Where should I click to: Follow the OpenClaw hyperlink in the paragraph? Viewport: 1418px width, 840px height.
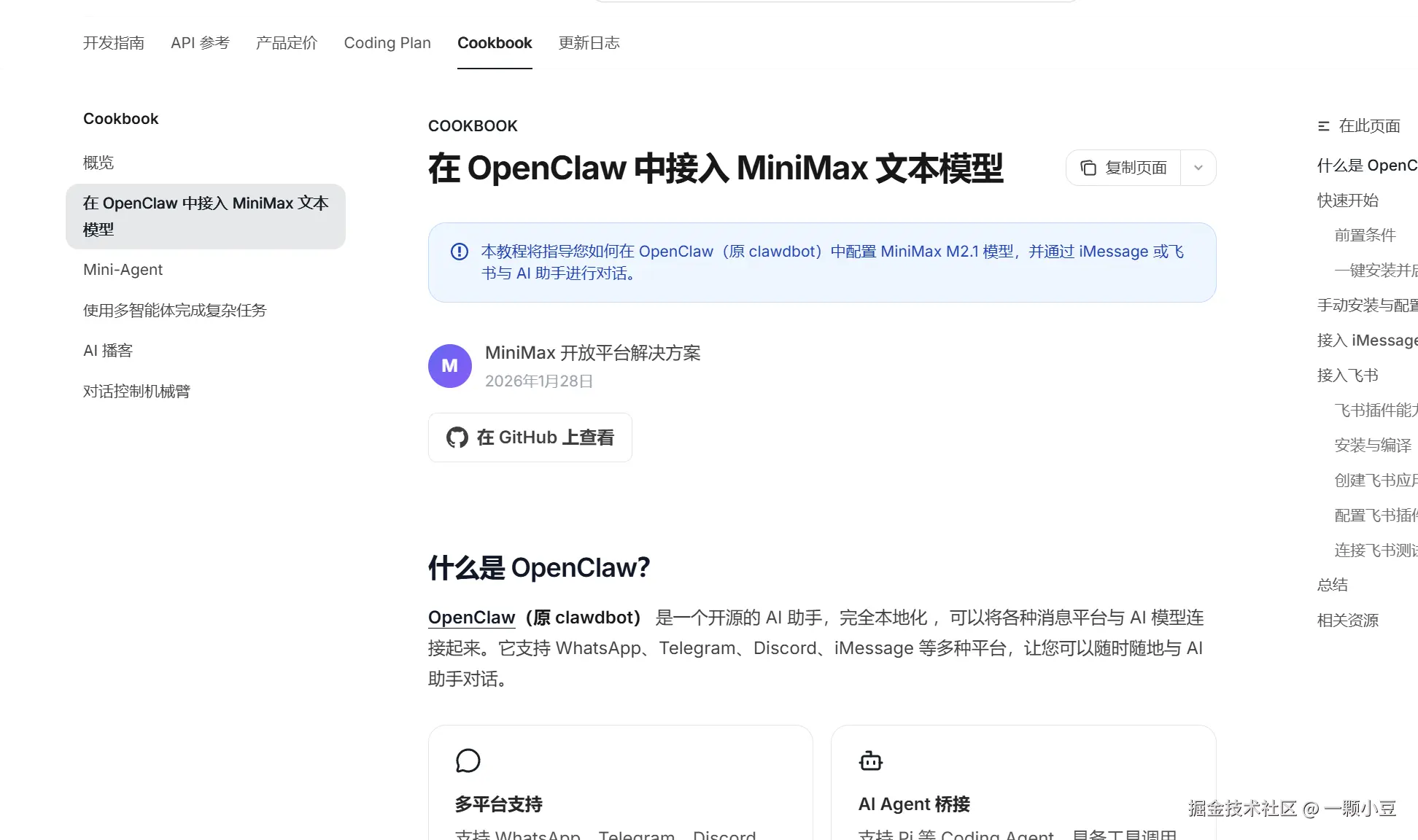tap(471, 618)
